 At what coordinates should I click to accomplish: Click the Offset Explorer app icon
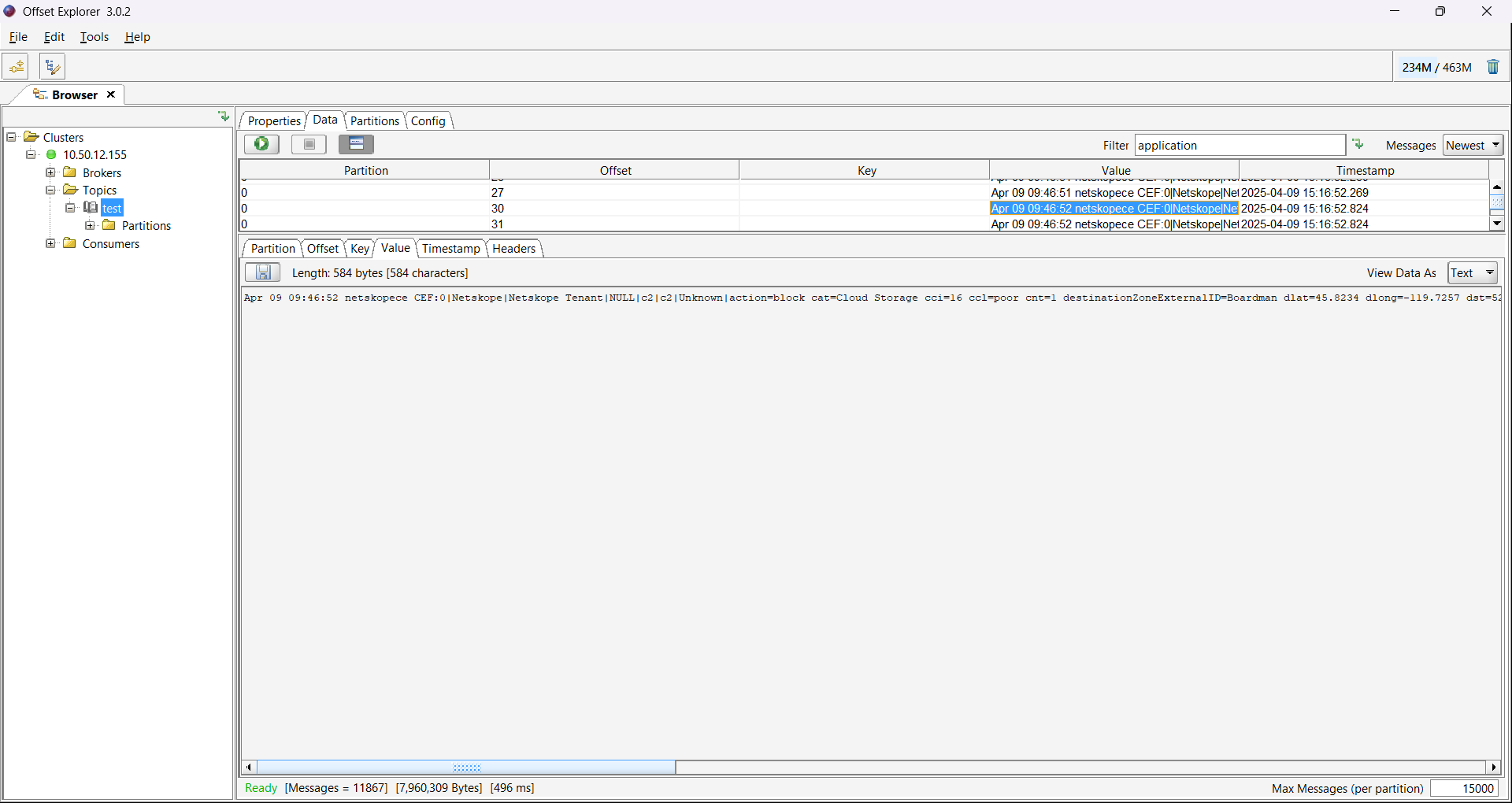9,11
